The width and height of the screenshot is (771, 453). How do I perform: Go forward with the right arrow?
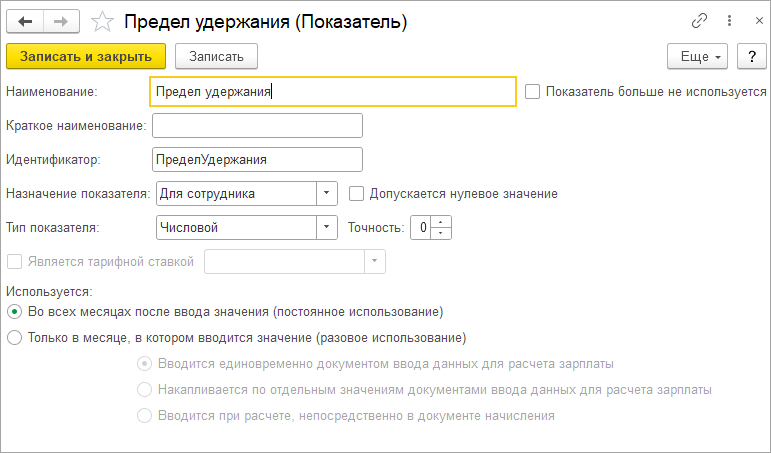point(61,22)
